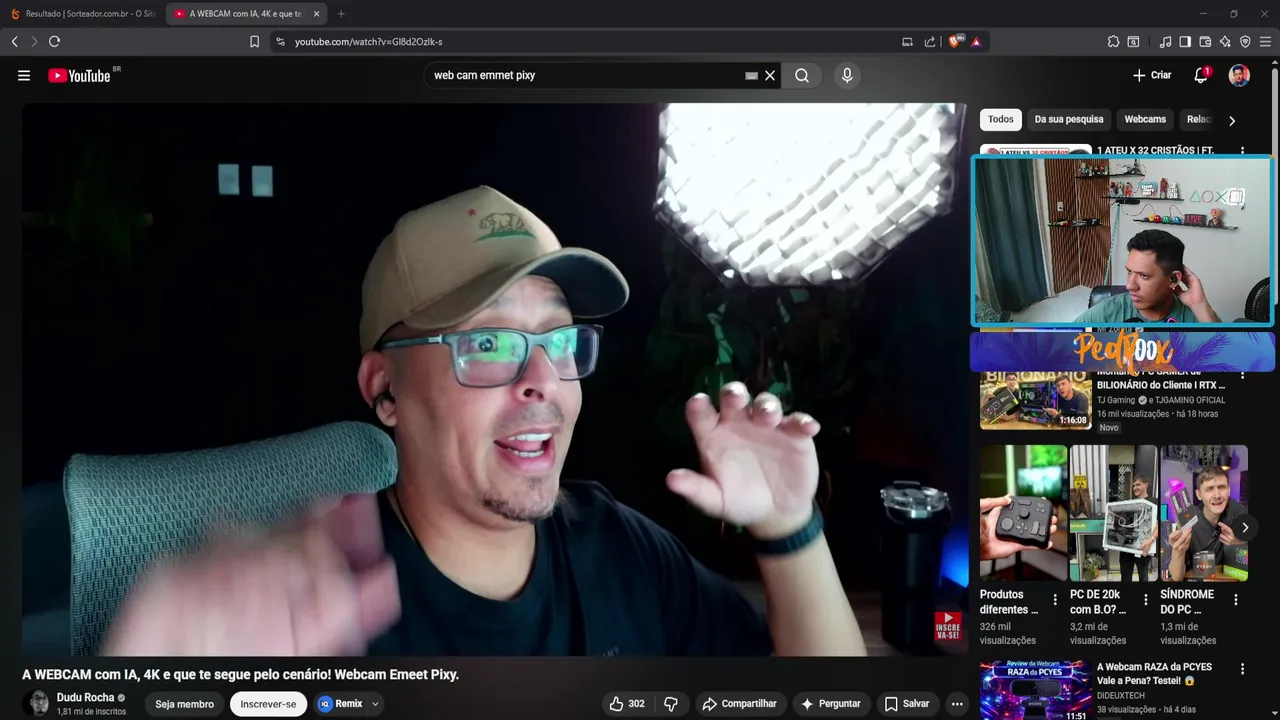Open 1 ATEU X 32 CRISTÃOS video options
This screenshot has width=1280, height=720.
1243,151
